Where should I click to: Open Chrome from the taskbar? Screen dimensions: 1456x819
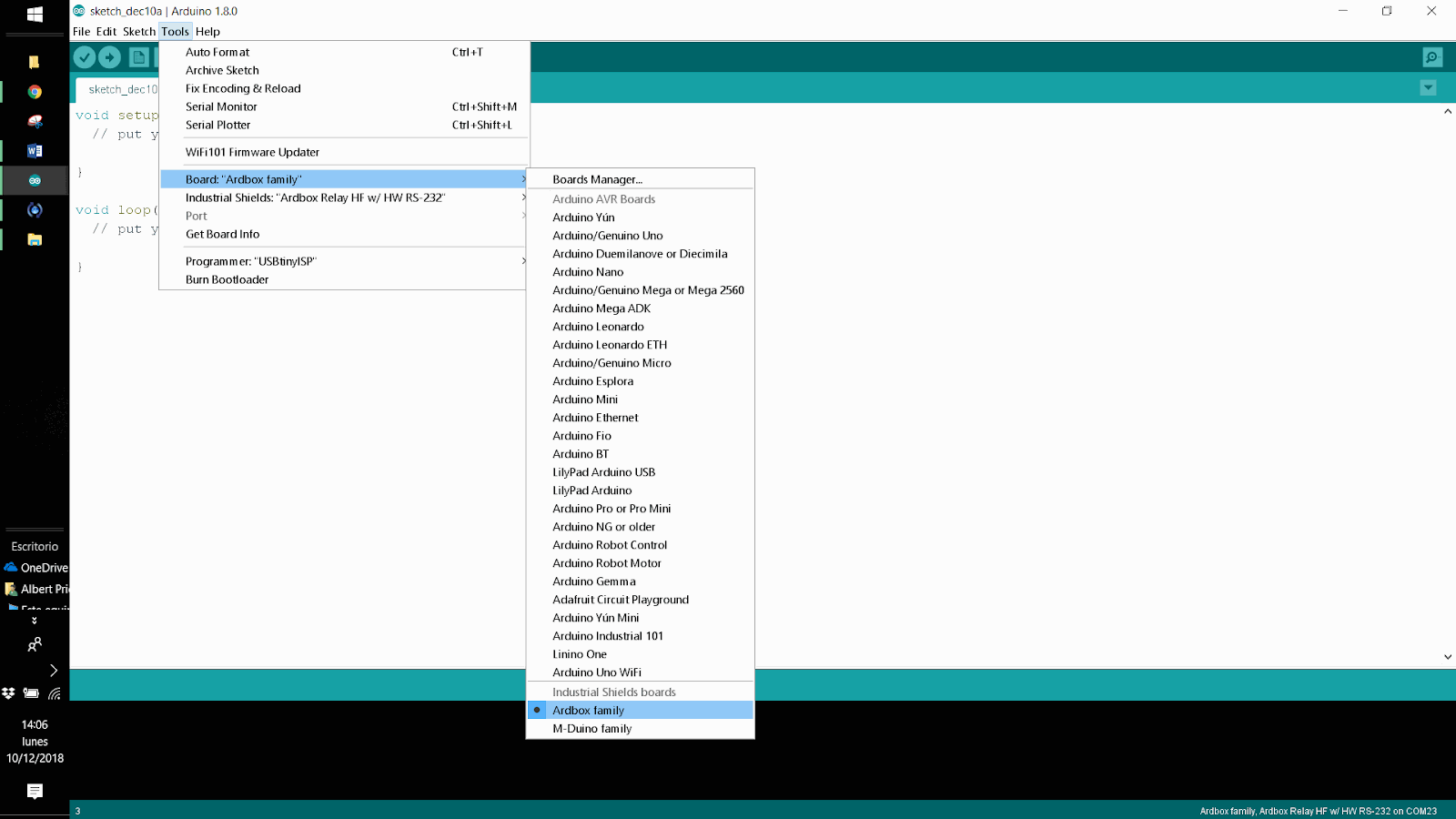click(x=35, y=92)
